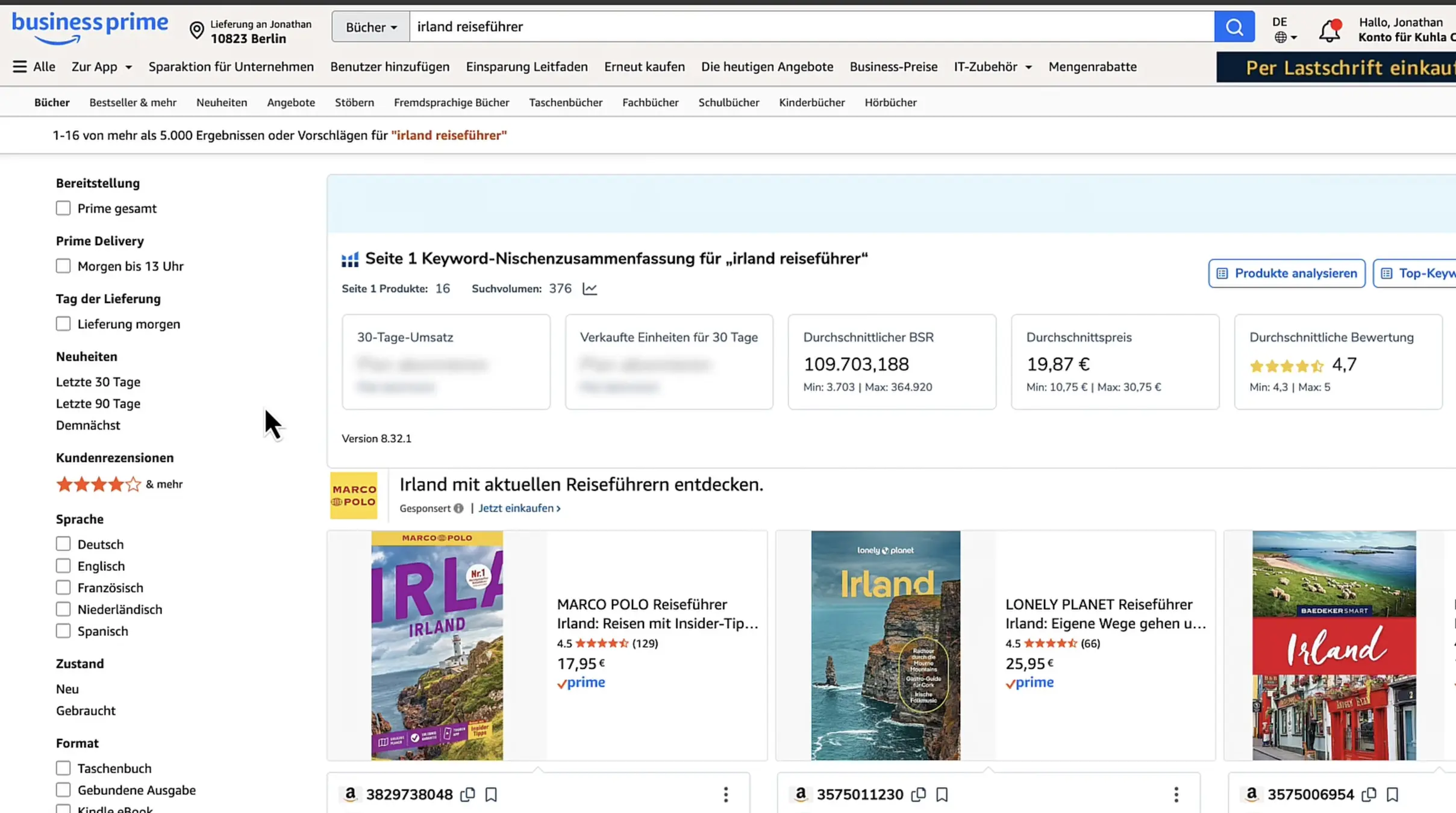The height and width of the screenshot is (813, 1456).
Task: Select Kinderbücher tab
Action: click(811, 102)
